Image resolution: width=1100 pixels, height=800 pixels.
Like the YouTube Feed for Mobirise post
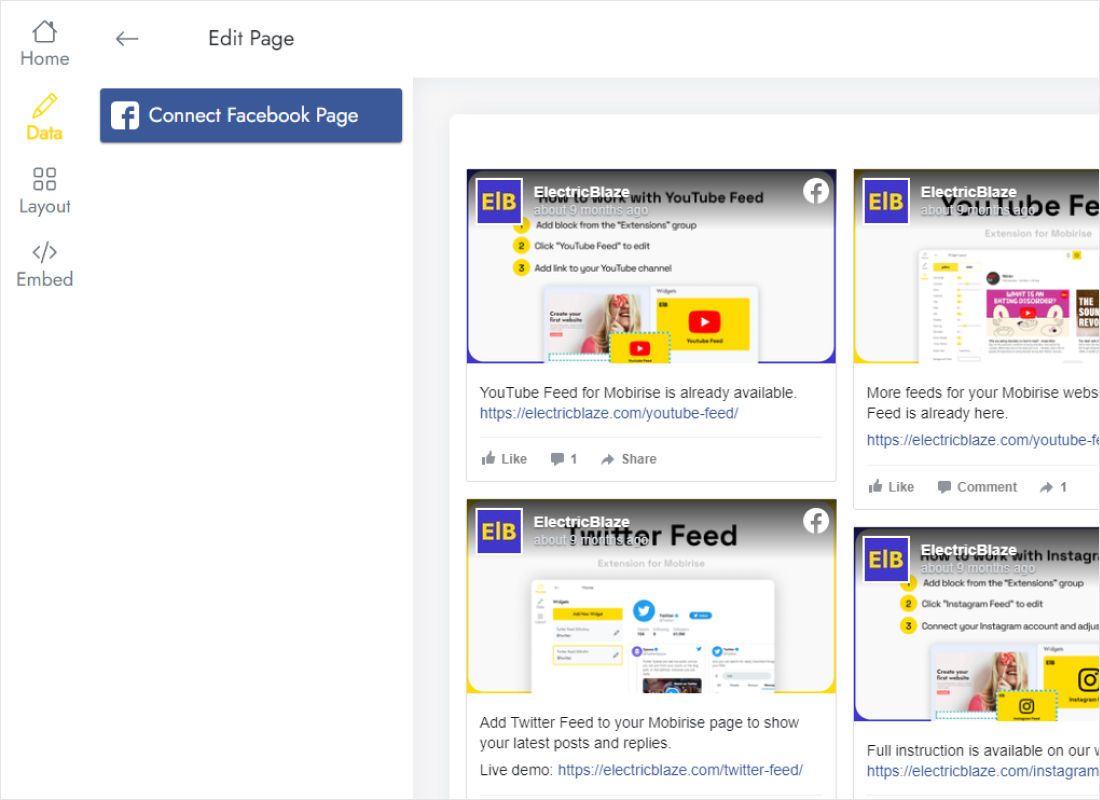(x=504, y=459)
